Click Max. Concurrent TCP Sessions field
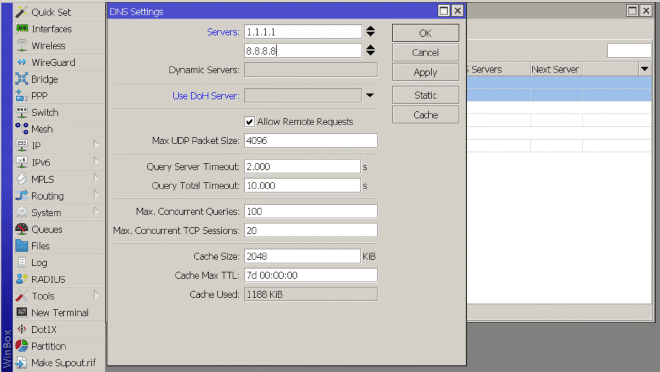Screen dimensions: 660x372 311,230
